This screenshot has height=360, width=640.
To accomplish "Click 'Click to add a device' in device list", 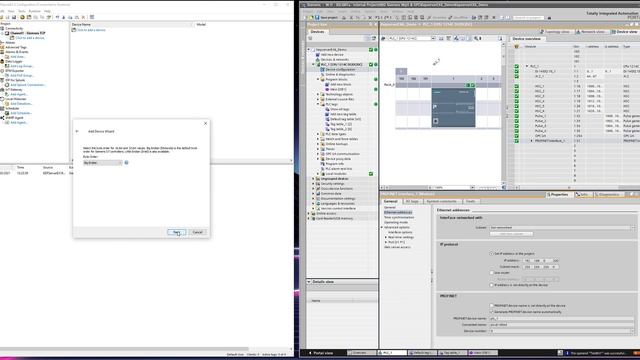I will tap(91, 30).
